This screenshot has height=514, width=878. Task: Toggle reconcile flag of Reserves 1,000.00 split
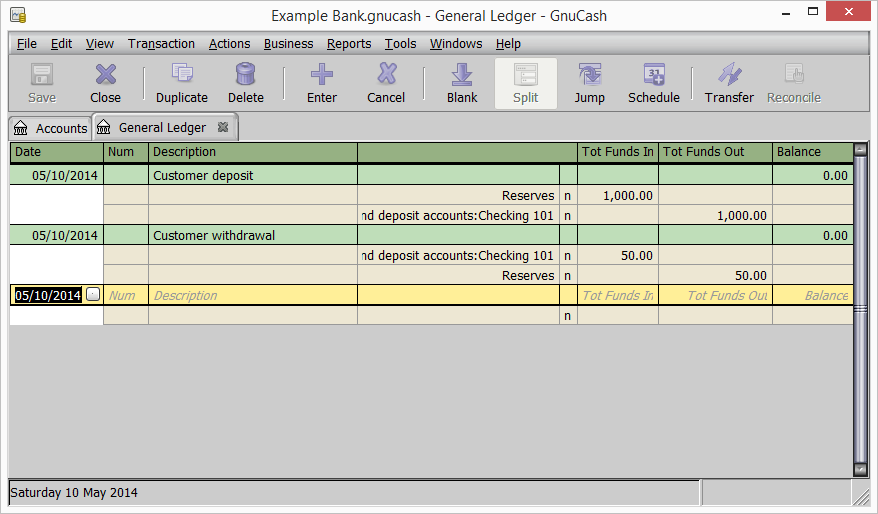(568, 196)
